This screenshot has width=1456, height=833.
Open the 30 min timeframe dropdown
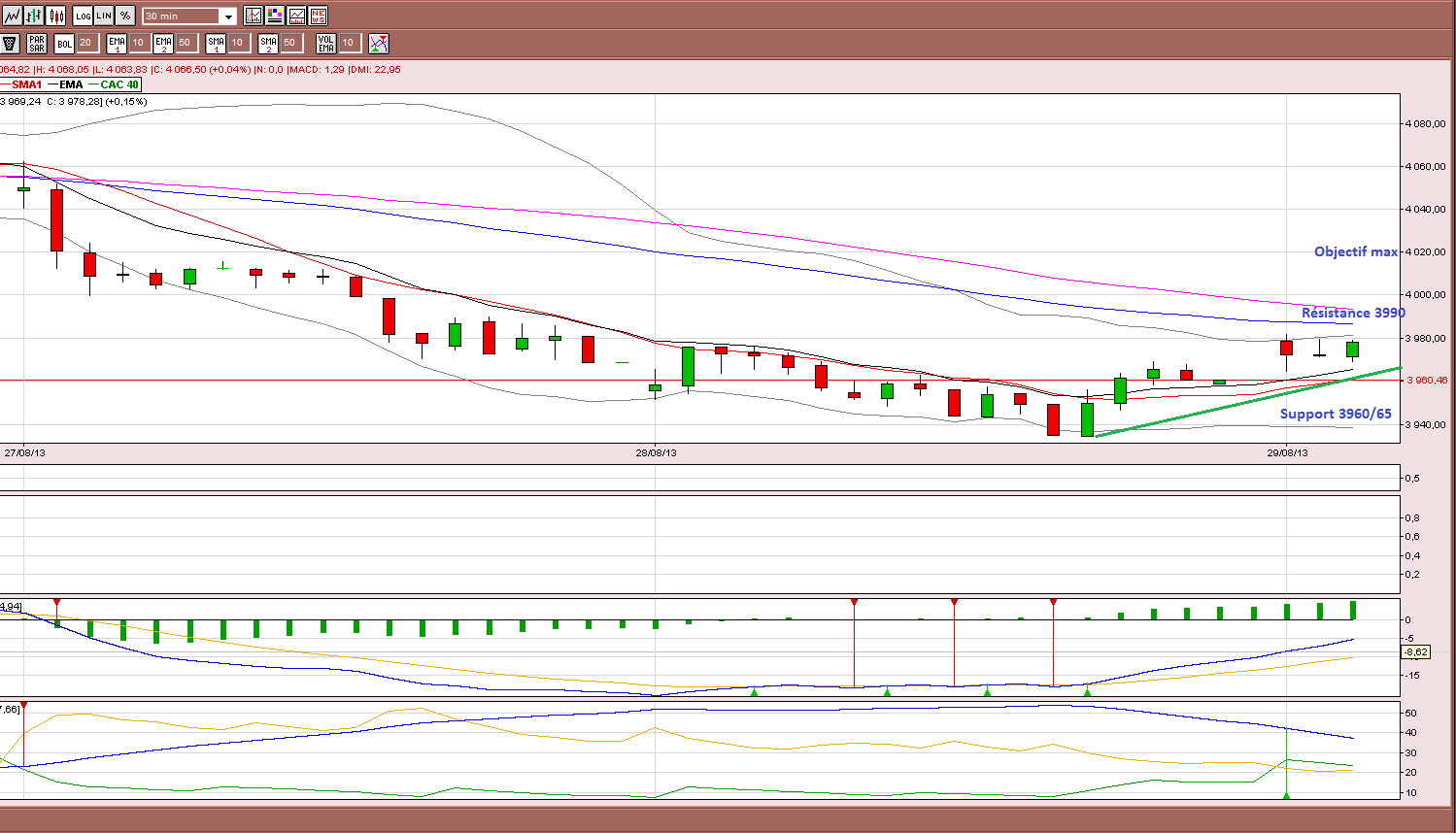click(x=189, y=17)
